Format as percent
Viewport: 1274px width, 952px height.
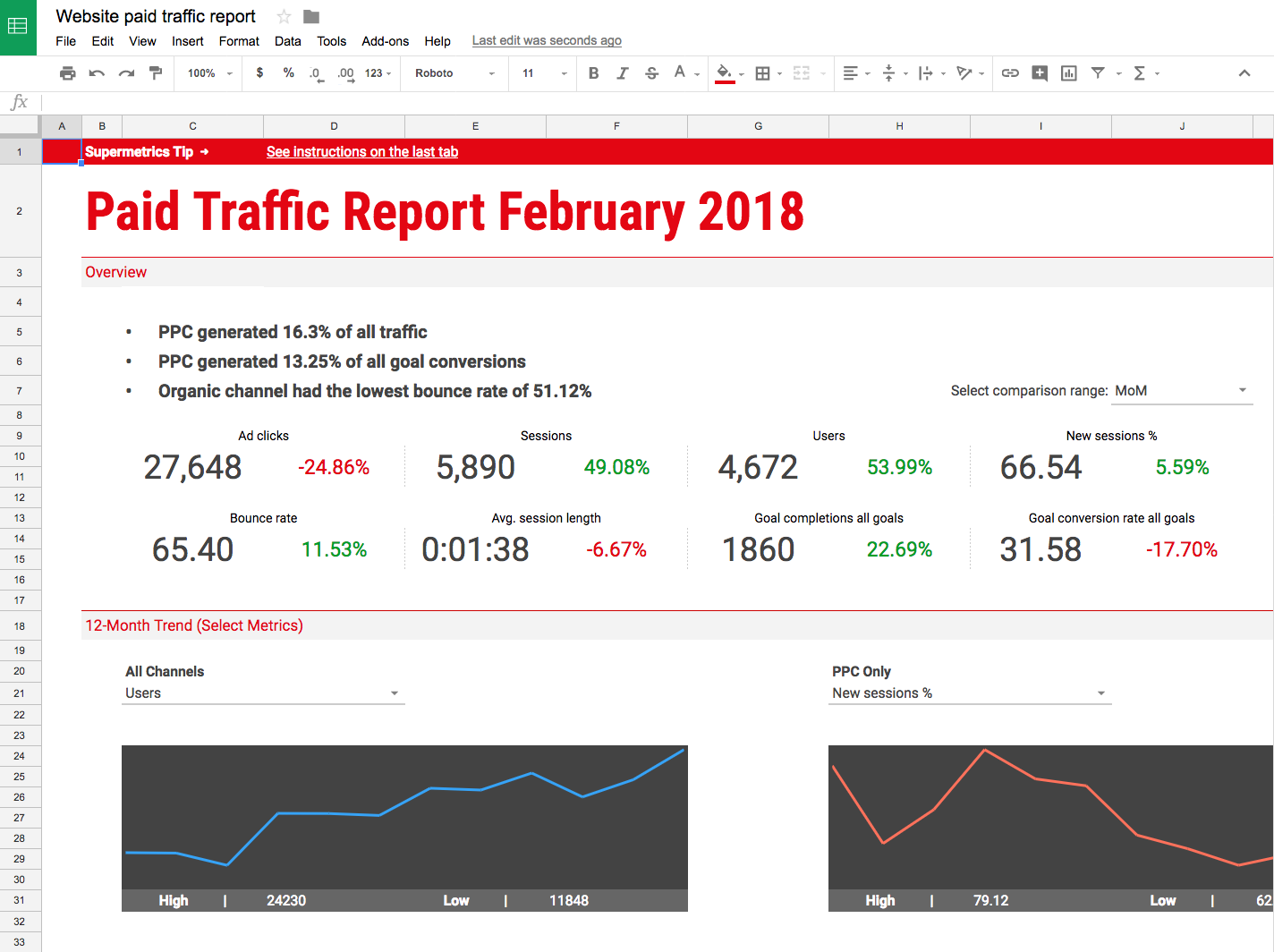(x=288, y=73)
